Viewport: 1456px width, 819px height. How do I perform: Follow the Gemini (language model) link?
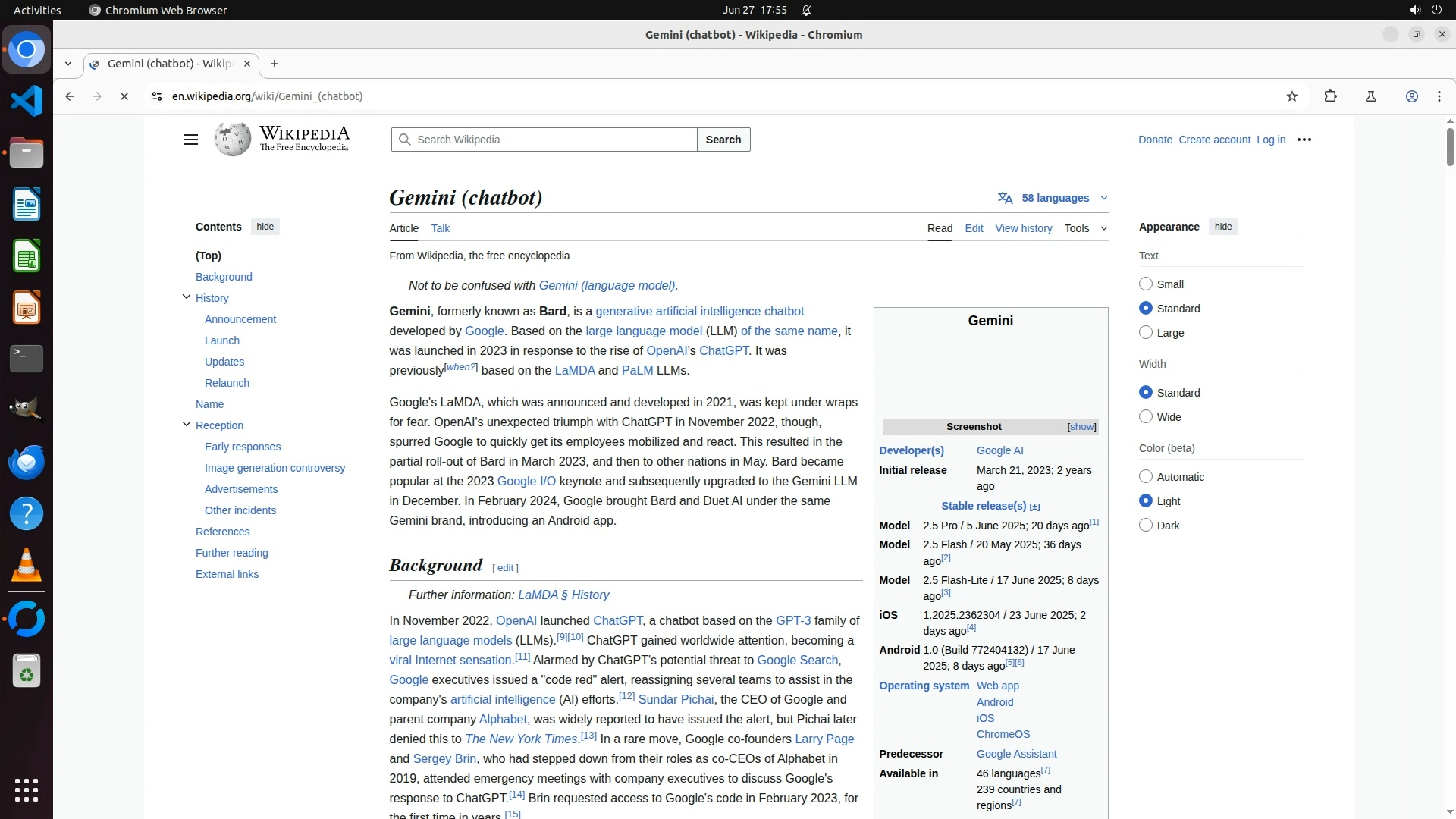(606, 286)
